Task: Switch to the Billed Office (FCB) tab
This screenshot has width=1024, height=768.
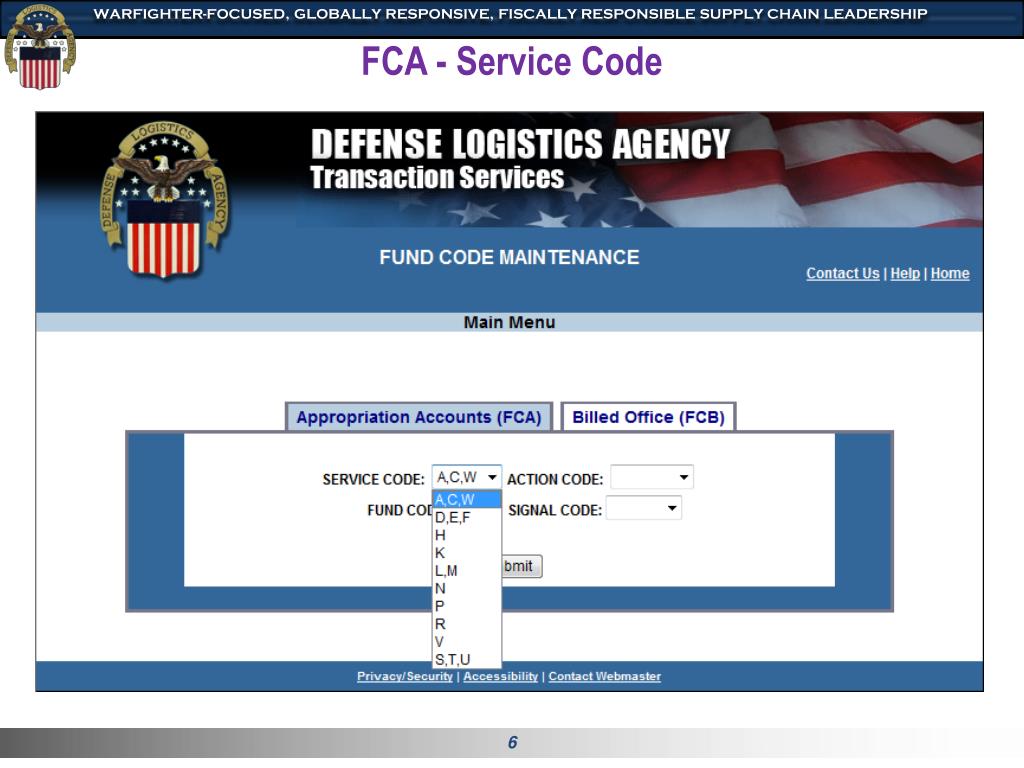Action: (648, 417)
